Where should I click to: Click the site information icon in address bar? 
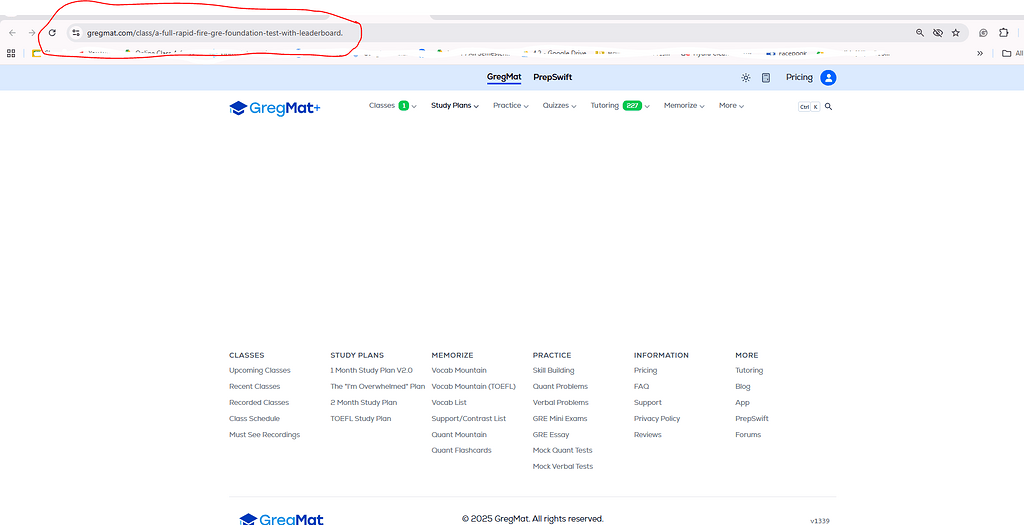(x=75, y=33)
